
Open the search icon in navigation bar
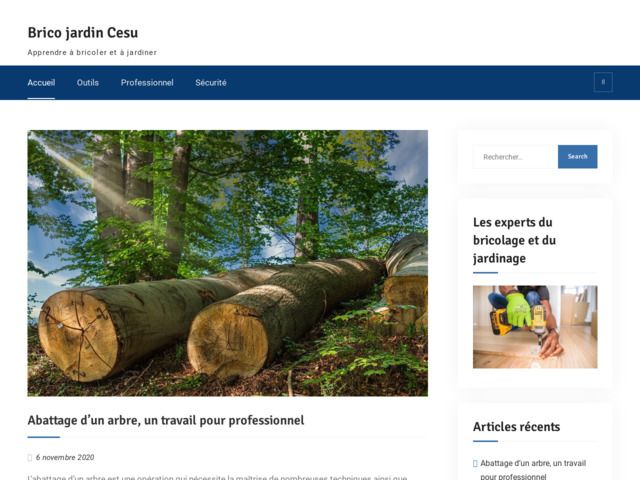[603, 82]
